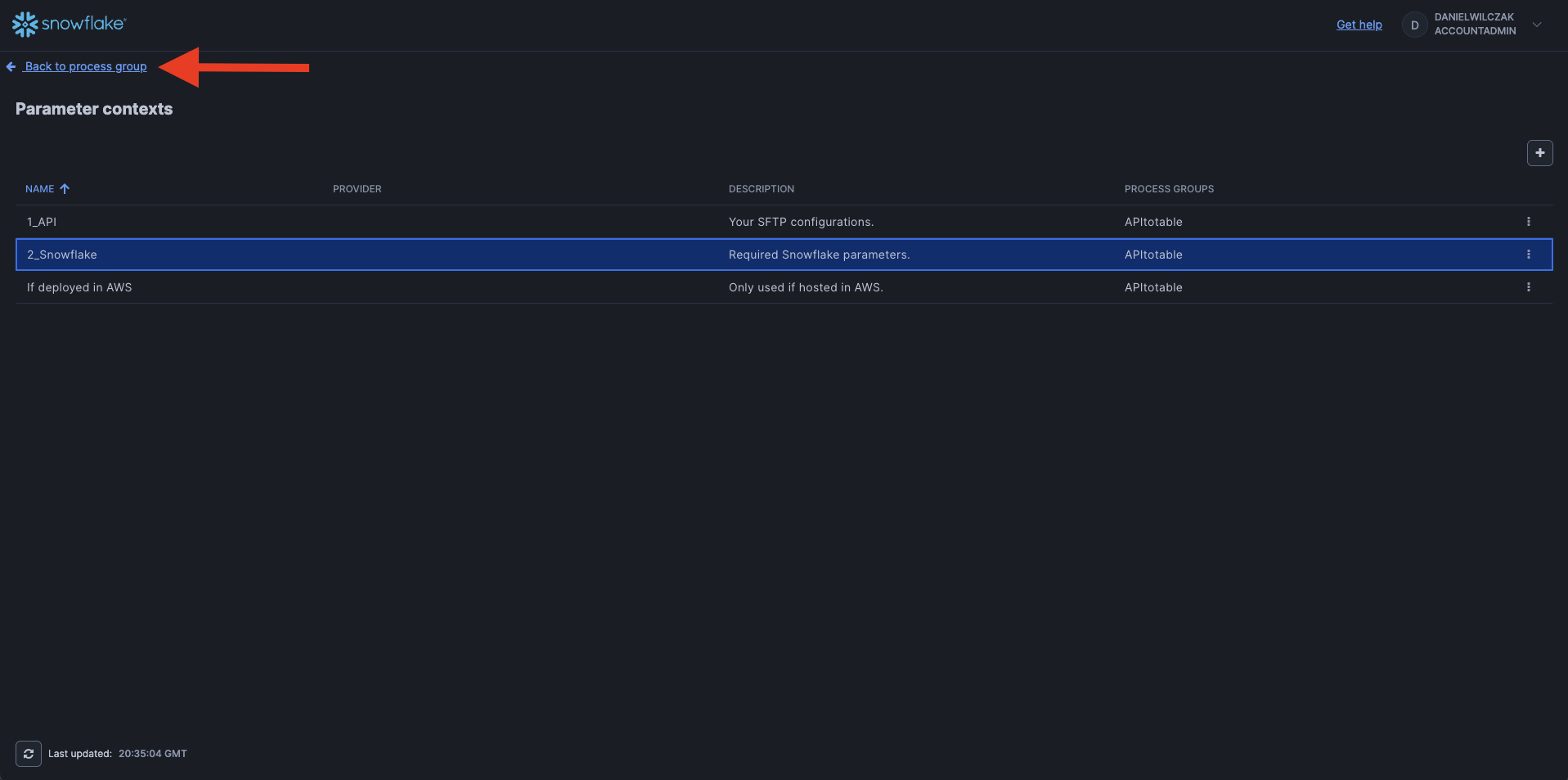
Task: Click the back arrow icon
Action: pyautogui.click(x=11, y=67)
